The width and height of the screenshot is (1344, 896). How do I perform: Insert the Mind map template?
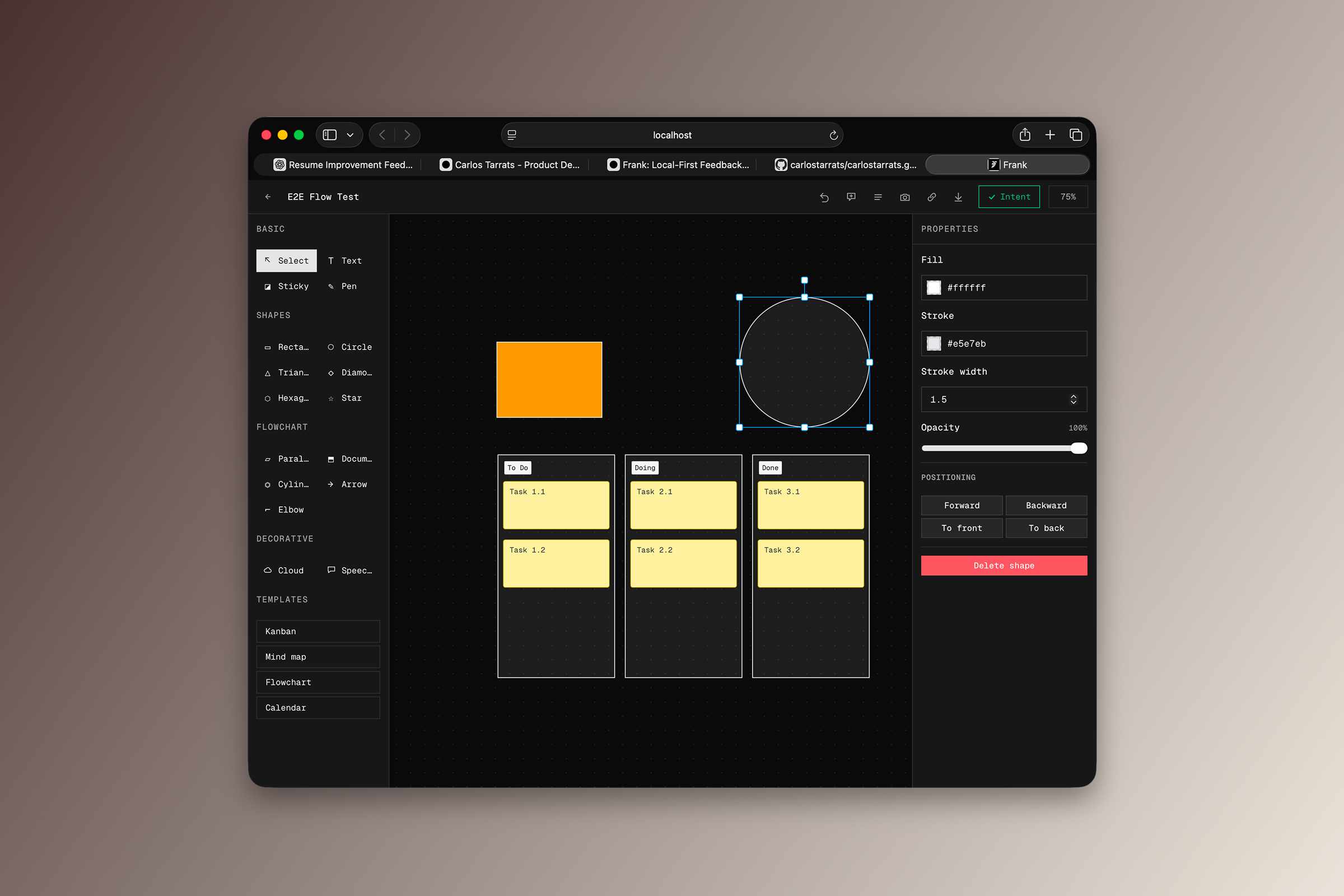click(318, 657)
